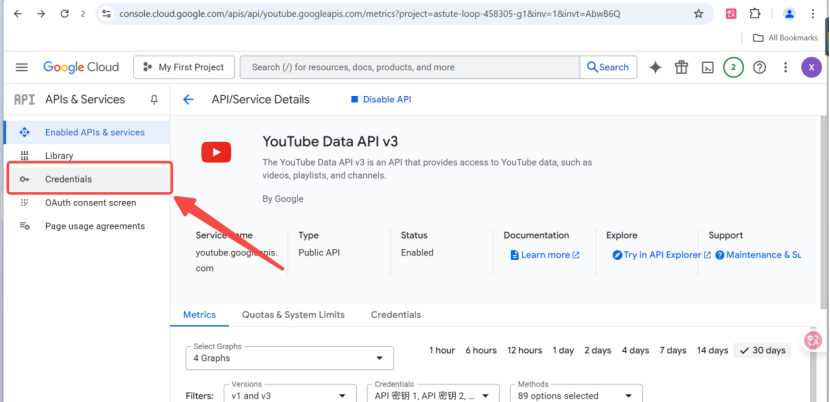Open the Google Cloud navigation hamburger menu
Screen dimensions: 830x402
22,67
